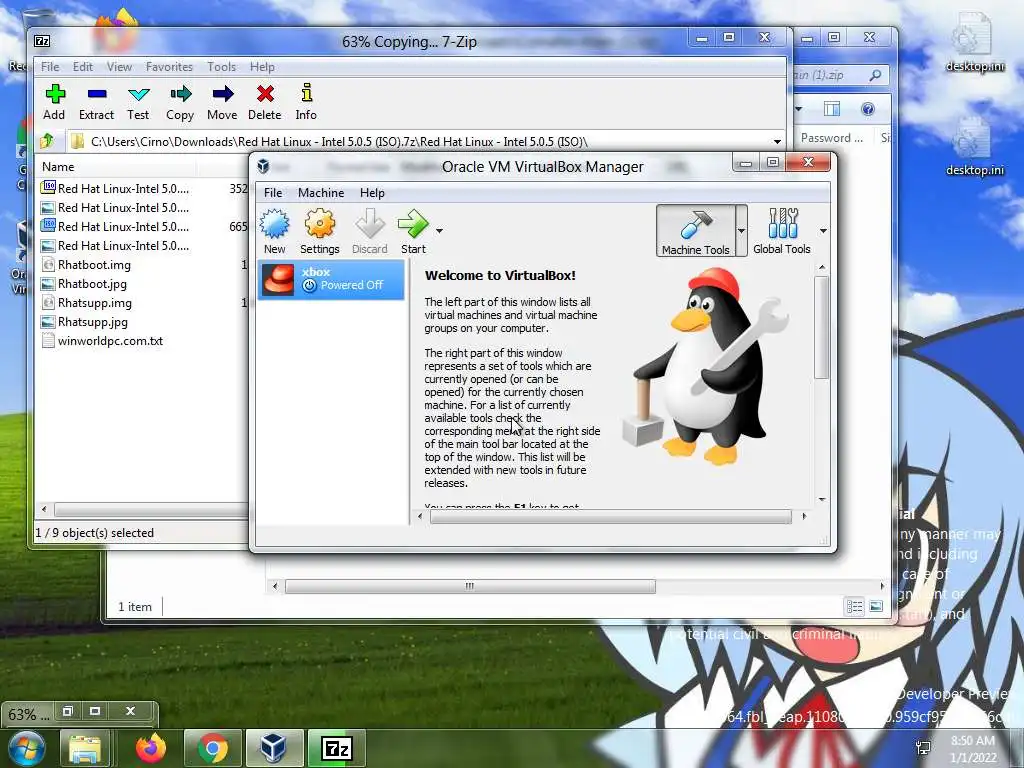Open the 7-Zip Favorites menu
The height and width of the screenshot is (768, 1024).
(169, 67)
